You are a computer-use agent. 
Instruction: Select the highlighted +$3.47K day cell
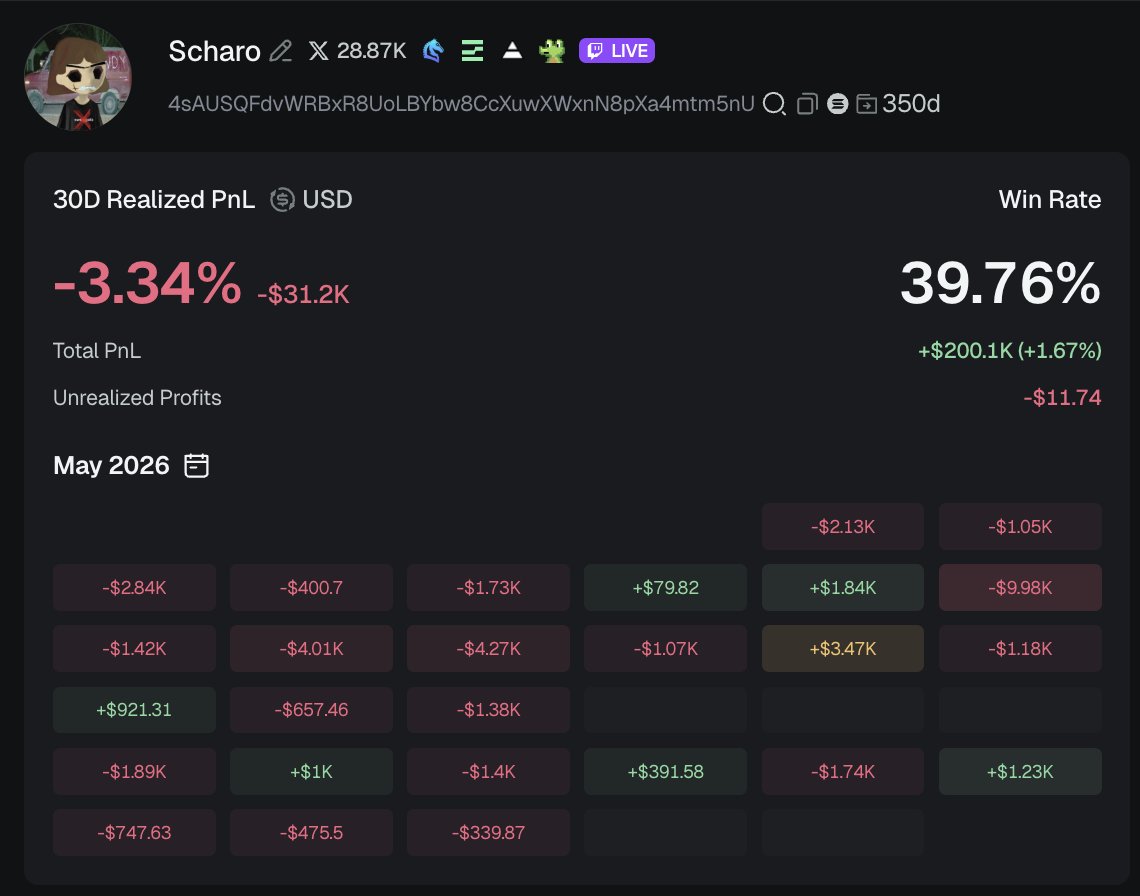(x=843, y=649)
